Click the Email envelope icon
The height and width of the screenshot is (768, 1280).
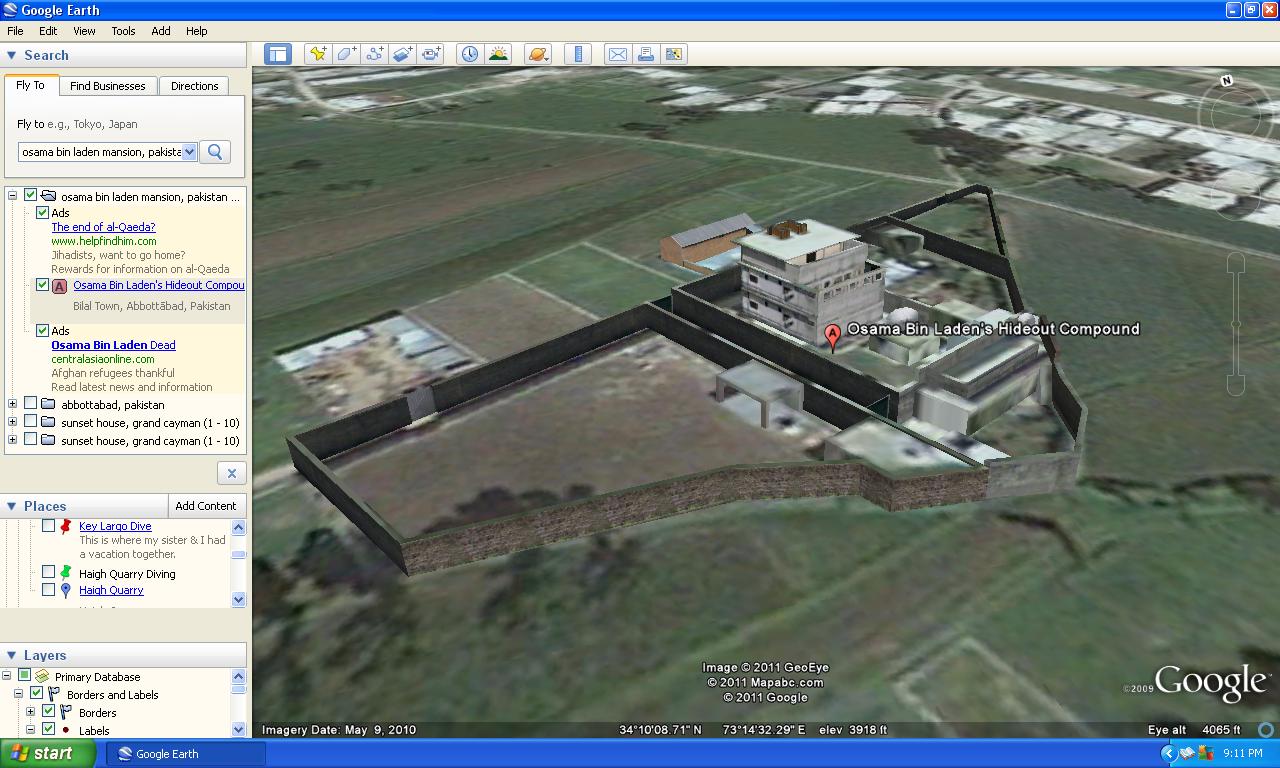[x=618, y=54]
